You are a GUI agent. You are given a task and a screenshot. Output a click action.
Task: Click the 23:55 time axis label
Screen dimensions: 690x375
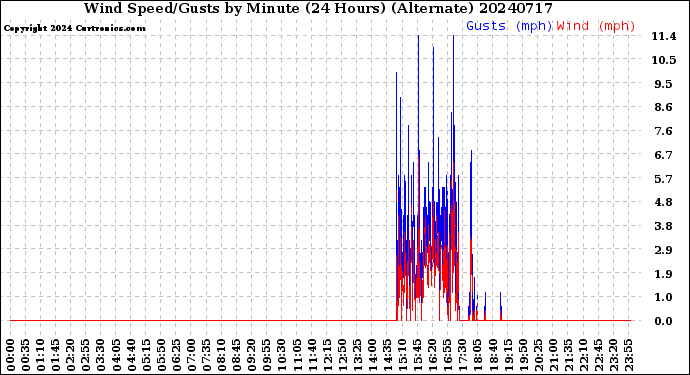(x=629, y=355)
